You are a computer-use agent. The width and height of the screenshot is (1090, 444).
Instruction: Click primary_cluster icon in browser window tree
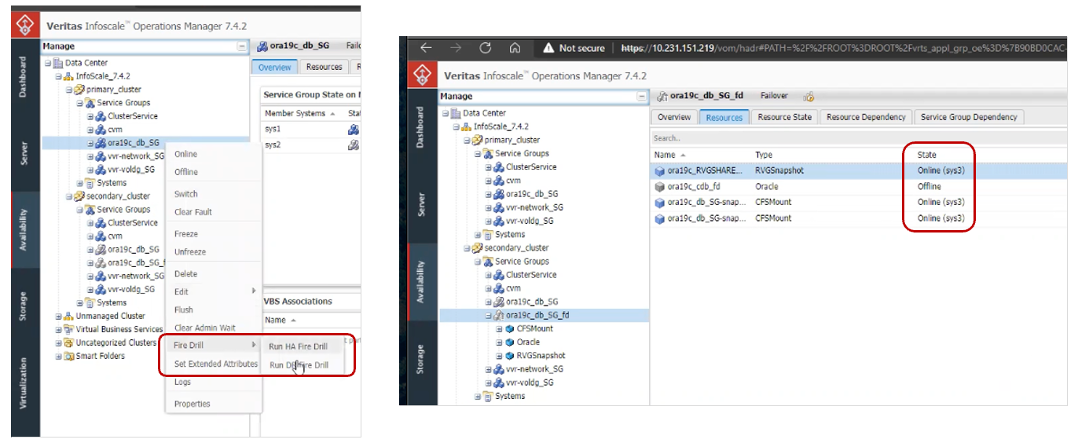478,140
